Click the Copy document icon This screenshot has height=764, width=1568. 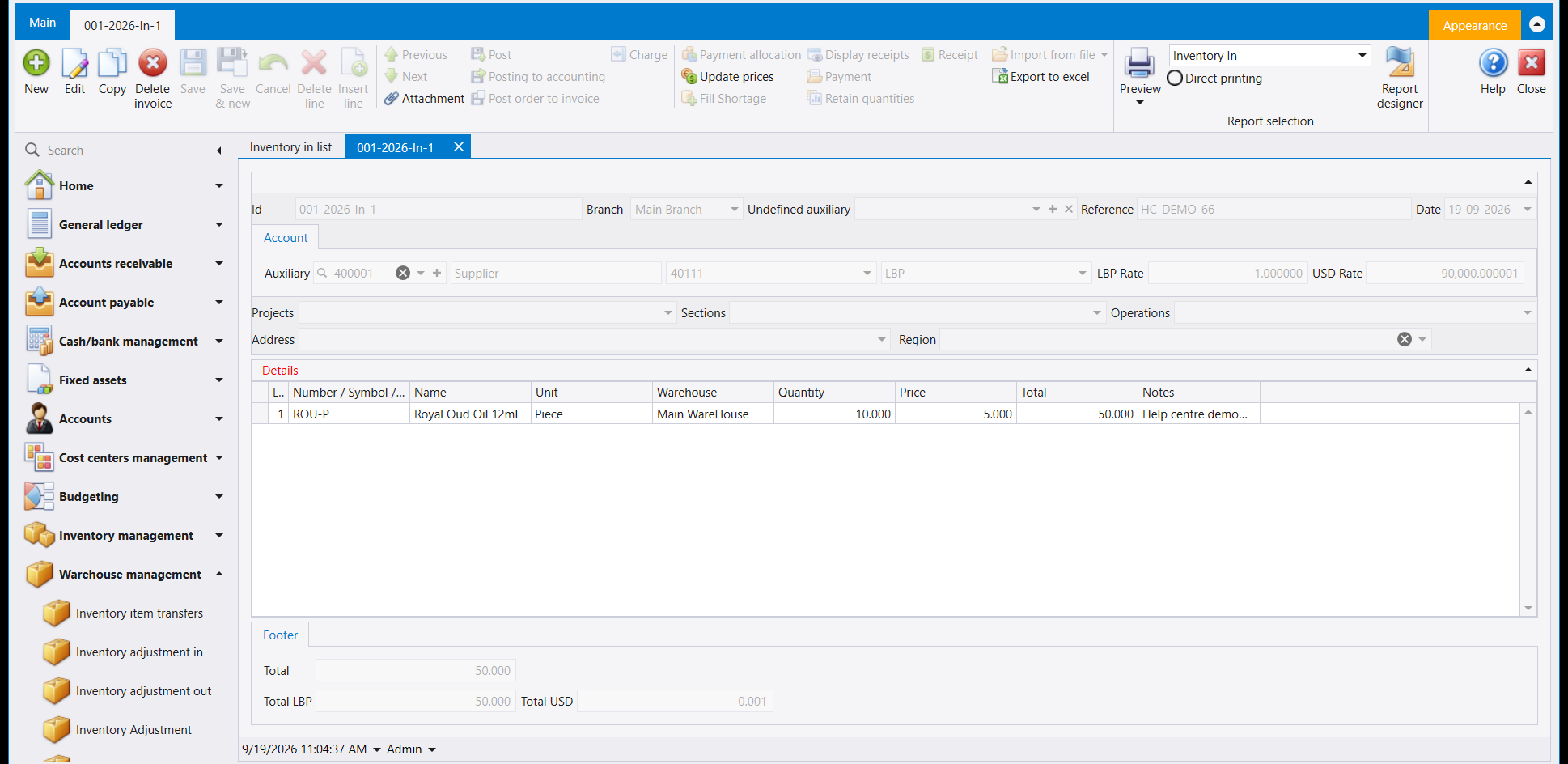pyautogui.click(x=112, y=63)
